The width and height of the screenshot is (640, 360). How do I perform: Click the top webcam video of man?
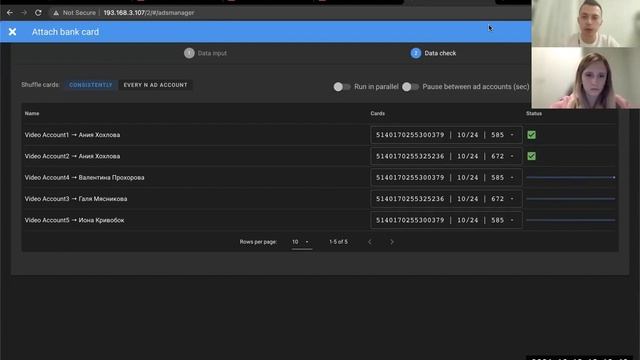click(x=586, y=23)
